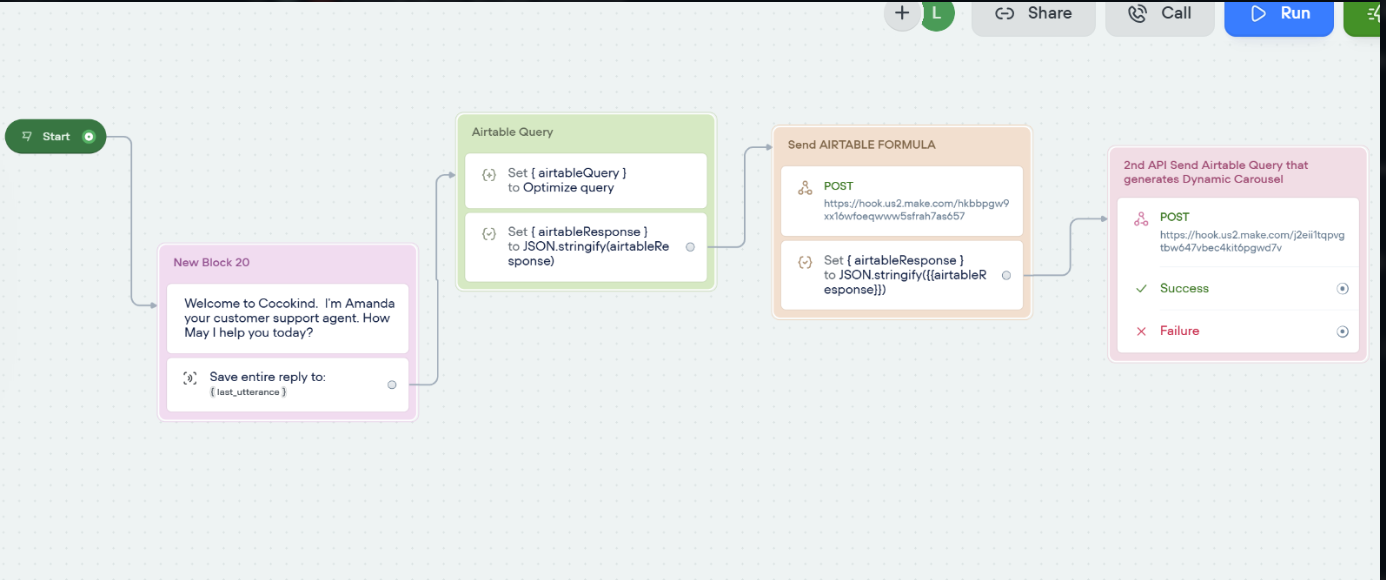Click the Start node's output port
This screenshot has height=580, width=1386.
pos(89,136)
